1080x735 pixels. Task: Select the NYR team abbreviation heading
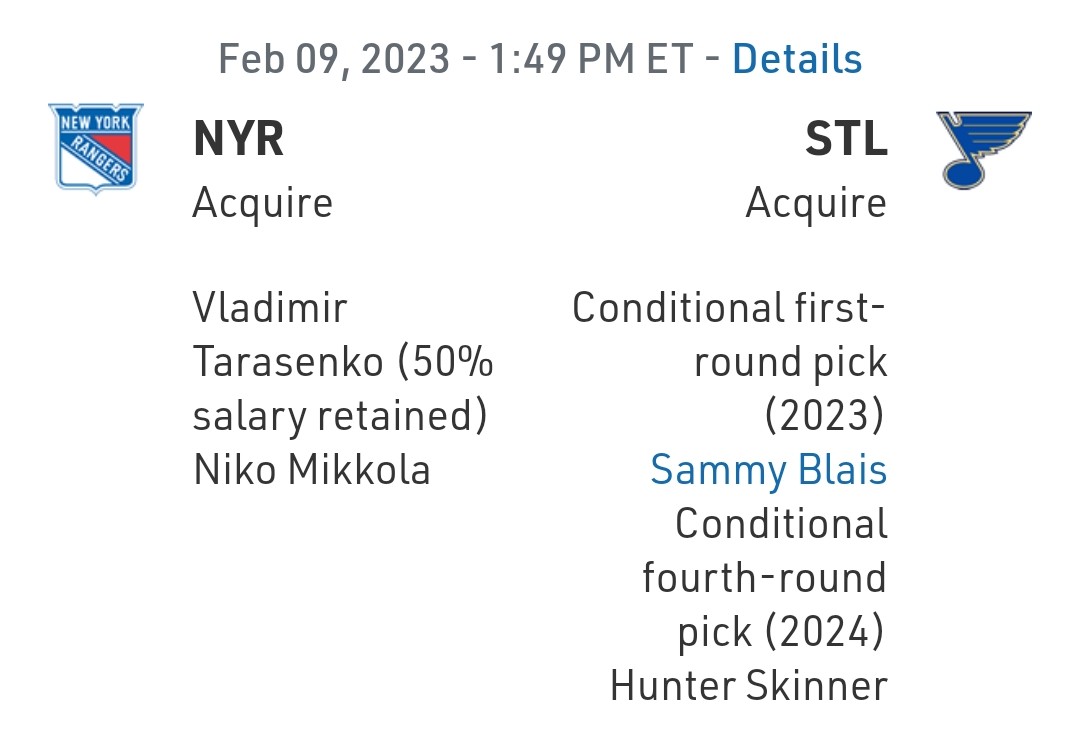[x=238, y=138]
